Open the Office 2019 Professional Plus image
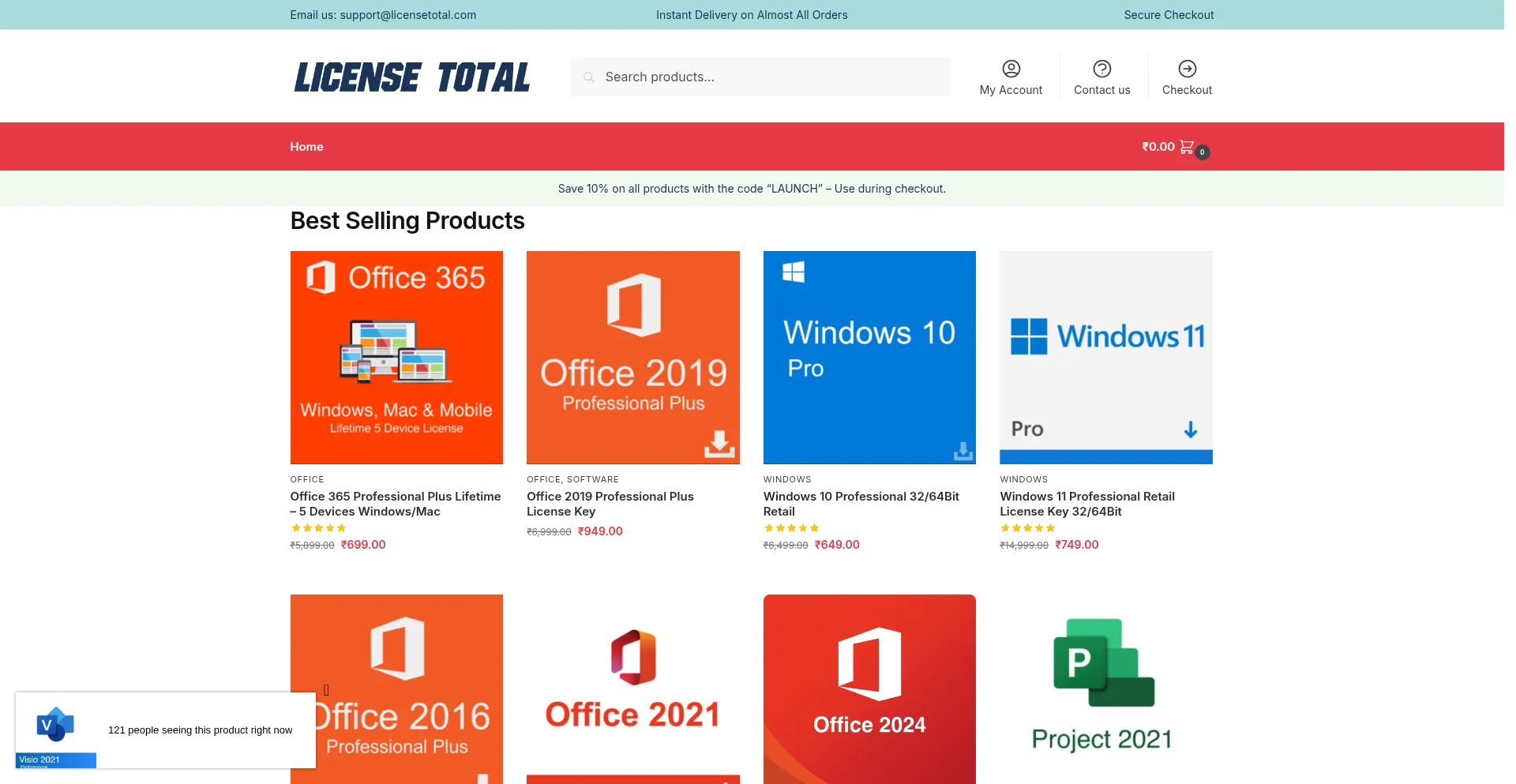 633,358
